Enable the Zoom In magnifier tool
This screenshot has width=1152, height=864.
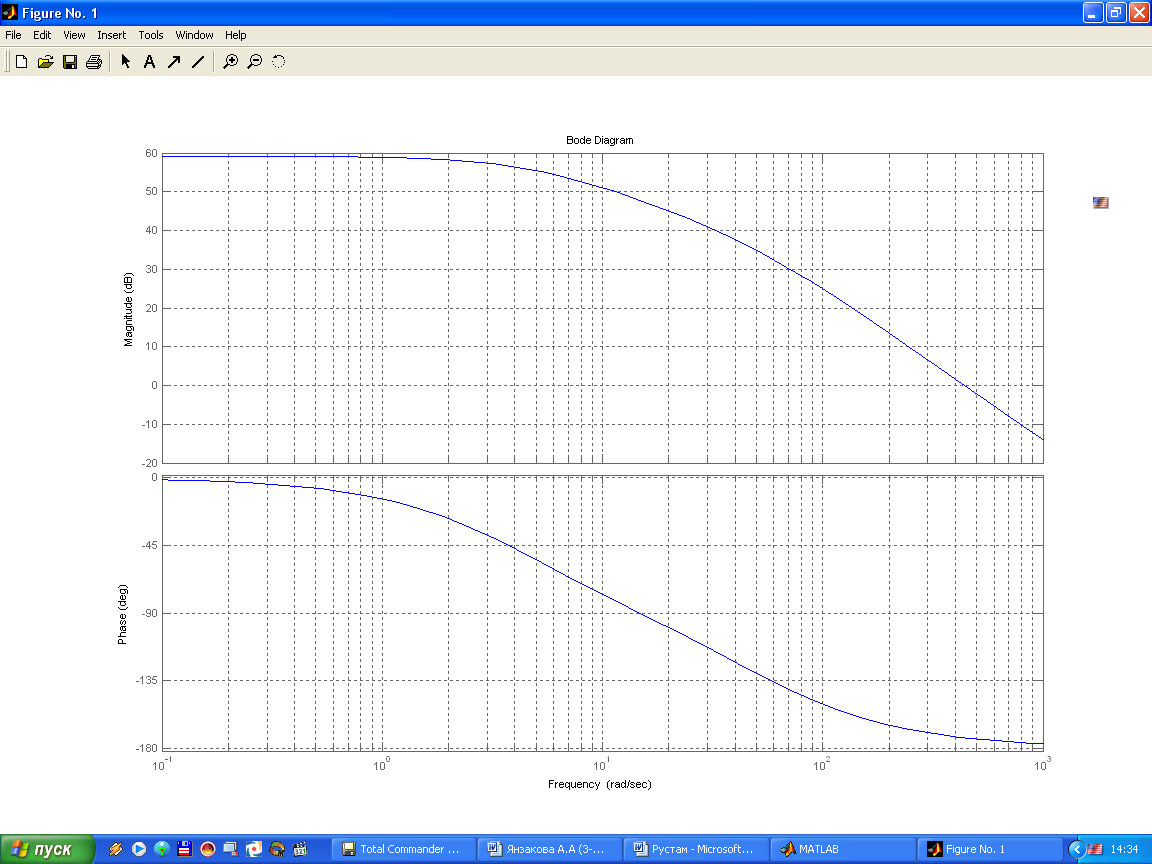[231, 62]
